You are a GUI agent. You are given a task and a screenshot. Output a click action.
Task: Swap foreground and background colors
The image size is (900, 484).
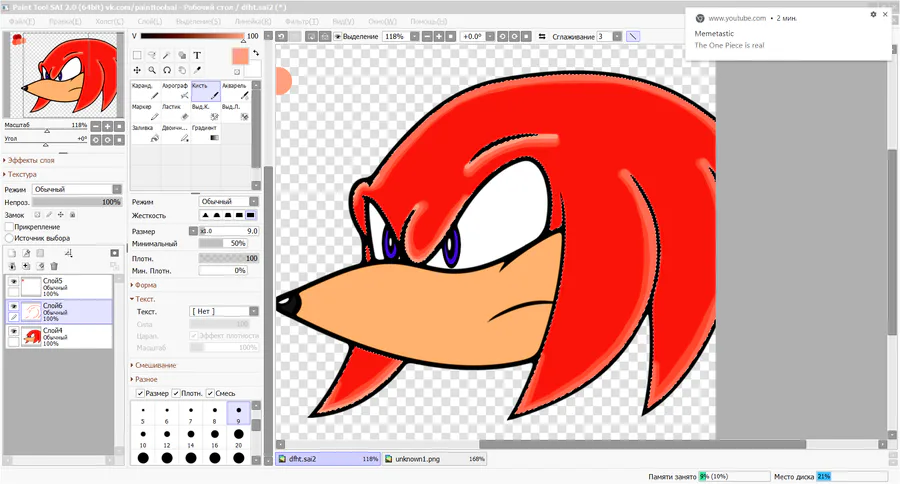click(x=256, y=53)
